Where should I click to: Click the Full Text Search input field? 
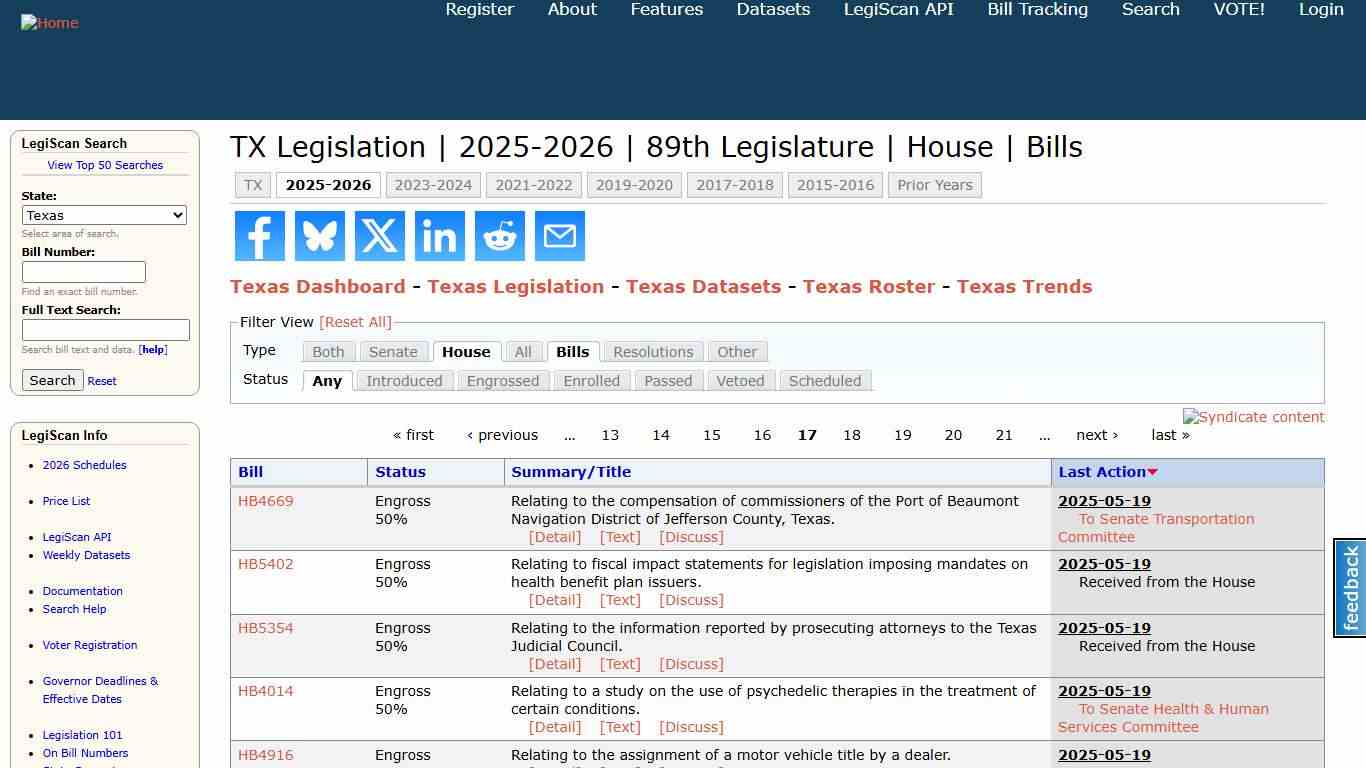pyautogui.click(x=105, y=330)
